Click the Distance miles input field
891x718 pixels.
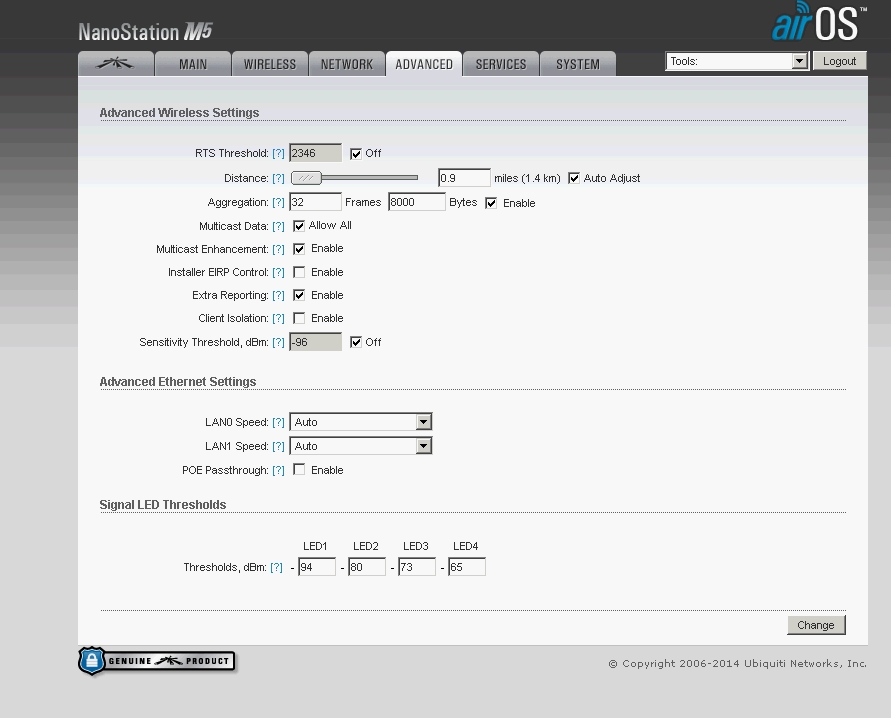click(x=464, y=178)
